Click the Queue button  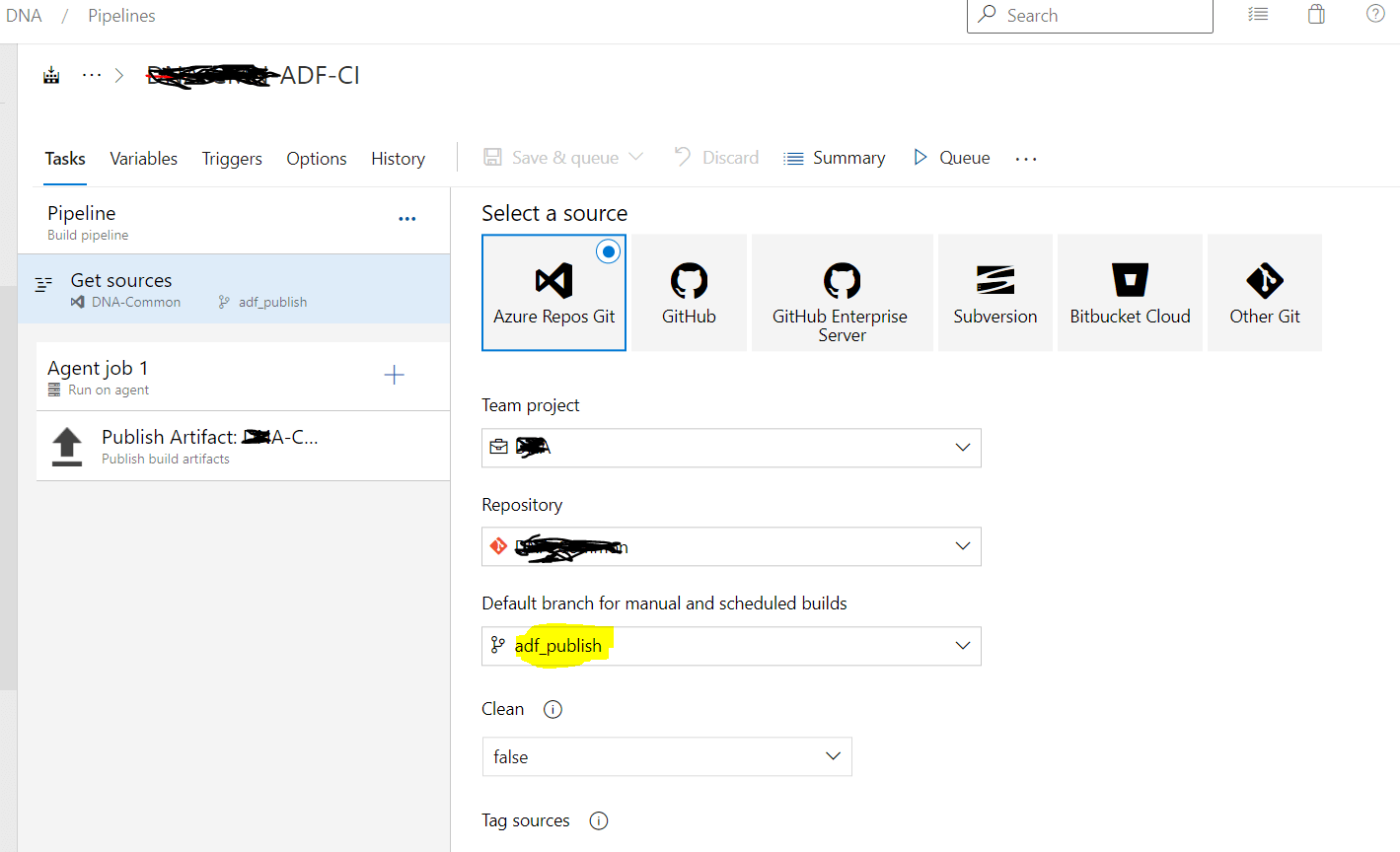click(952, 158)
